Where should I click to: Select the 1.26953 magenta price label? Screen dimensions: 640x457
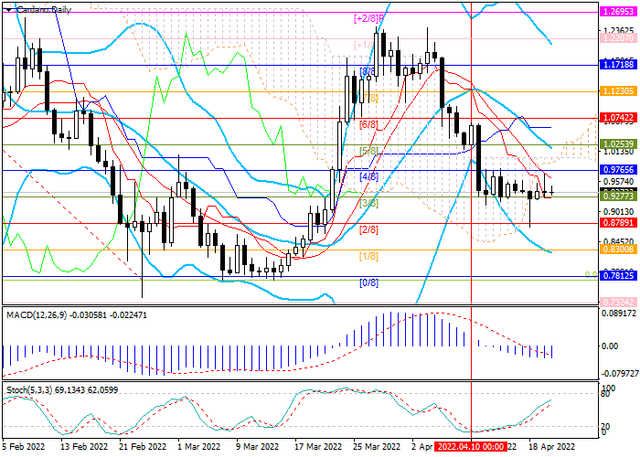[618, 12]
